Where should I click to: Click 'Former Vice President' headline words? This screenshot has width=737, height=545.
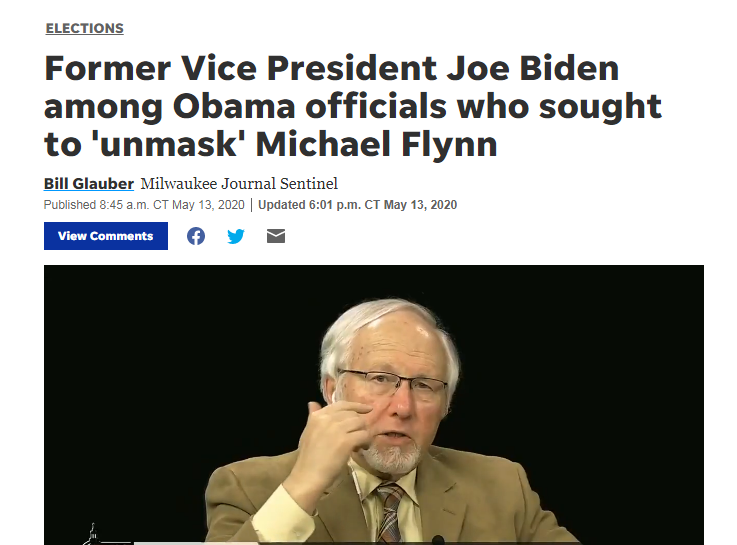point(241,68)
